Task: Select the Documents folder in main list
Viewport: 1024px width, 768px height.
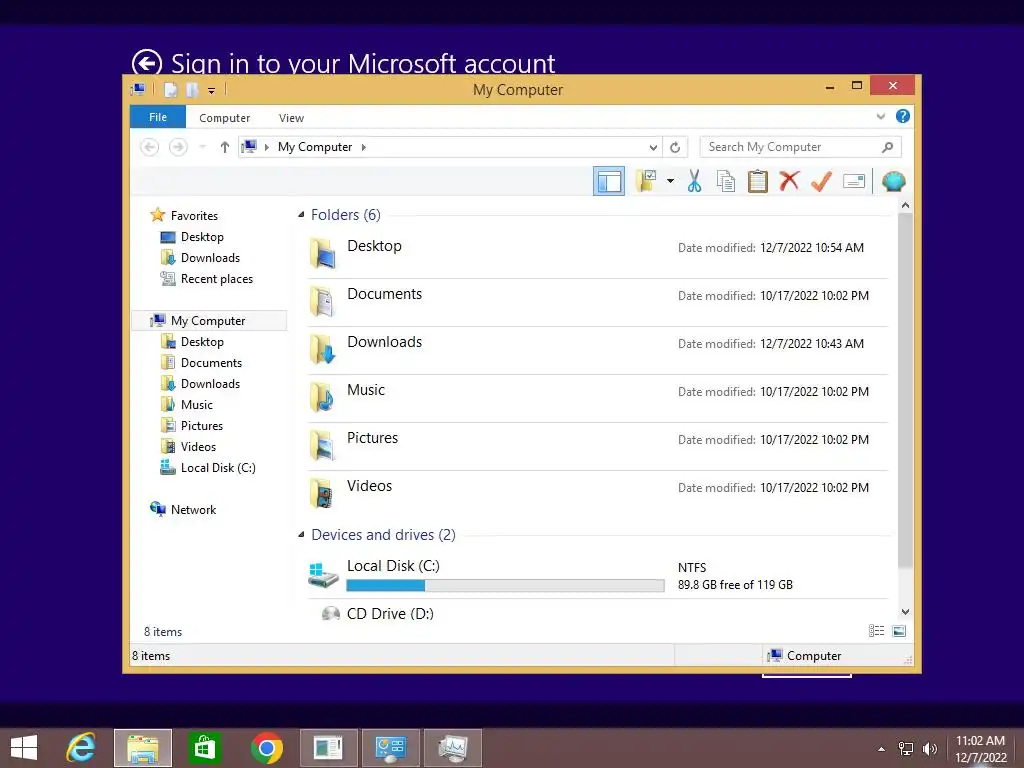Action: tap(598, 303)
